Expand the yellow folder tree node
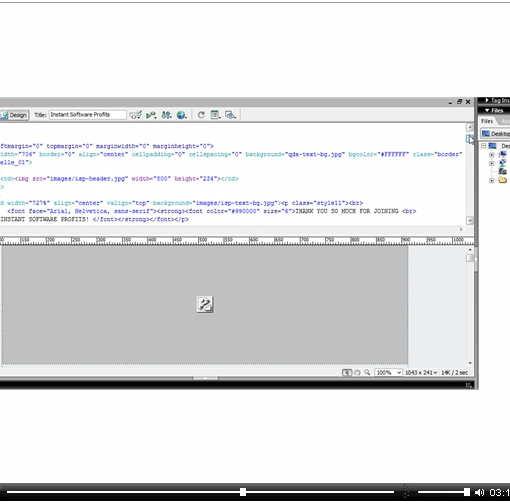The height and width of the screenshot is (504, 510). pos(491,180)
